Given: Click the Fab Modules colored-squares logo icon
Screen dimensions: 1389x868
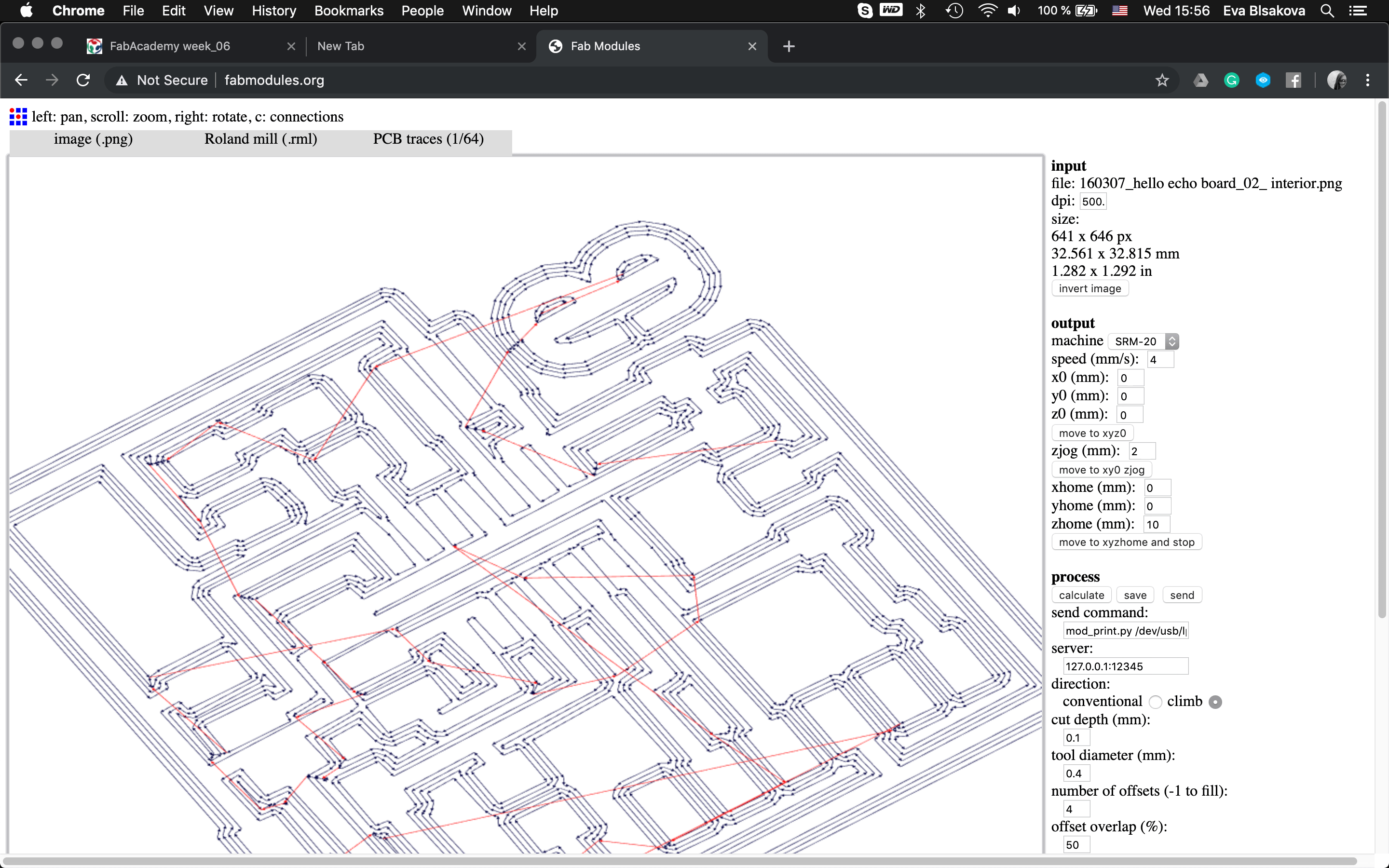Looking at the screenshot, I should [x=18, y=117].
